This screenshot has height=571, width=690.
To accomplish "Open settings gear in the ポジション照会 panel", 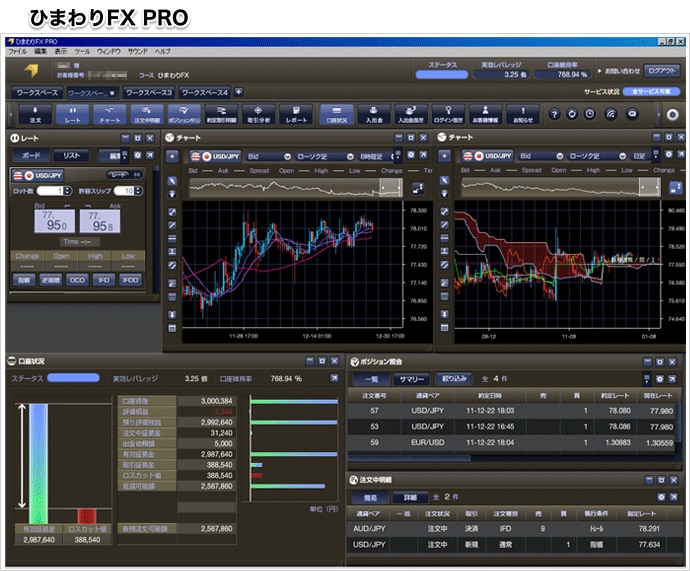I will click(660, 378).
